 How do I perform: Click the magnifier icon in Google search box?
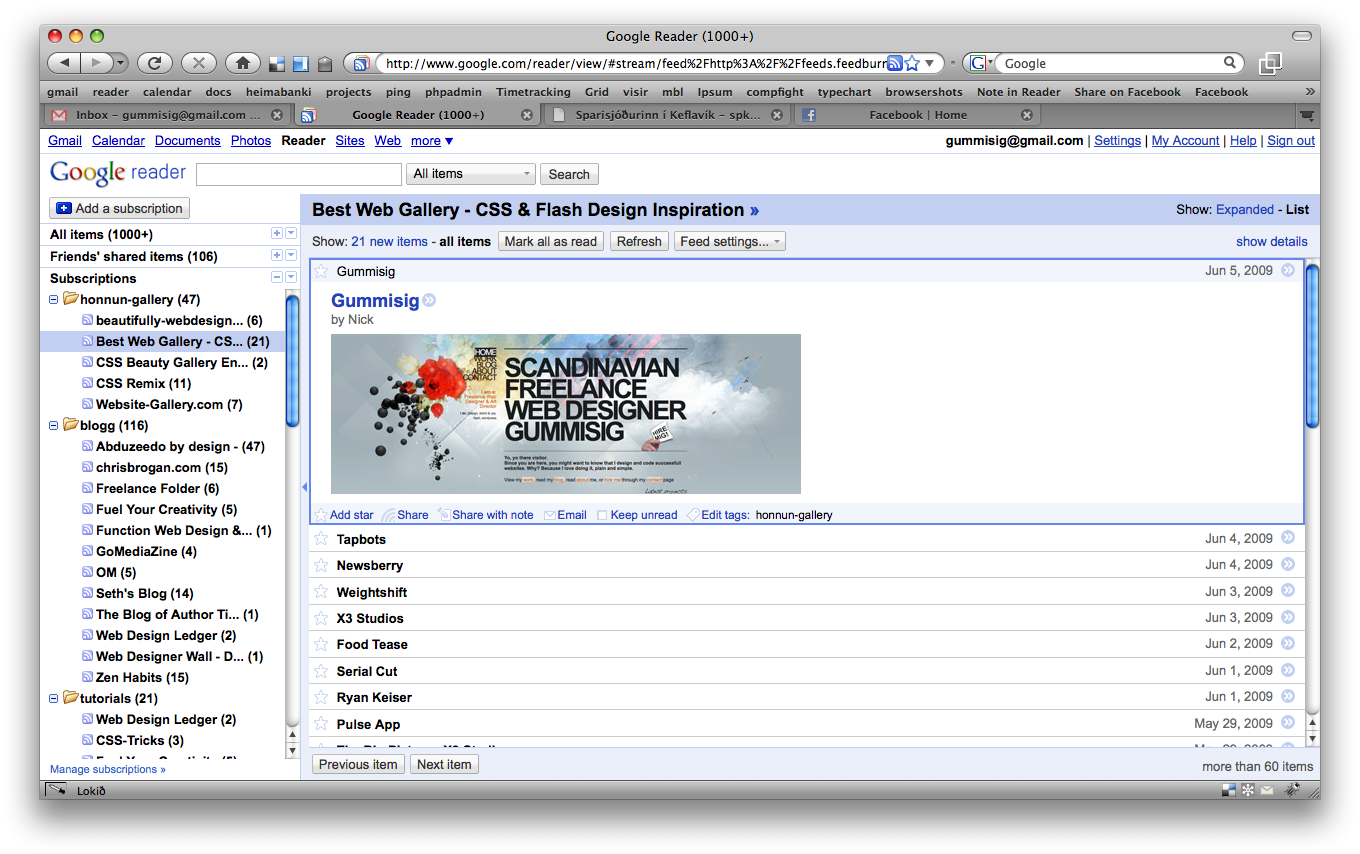(x=1231, y=63)
